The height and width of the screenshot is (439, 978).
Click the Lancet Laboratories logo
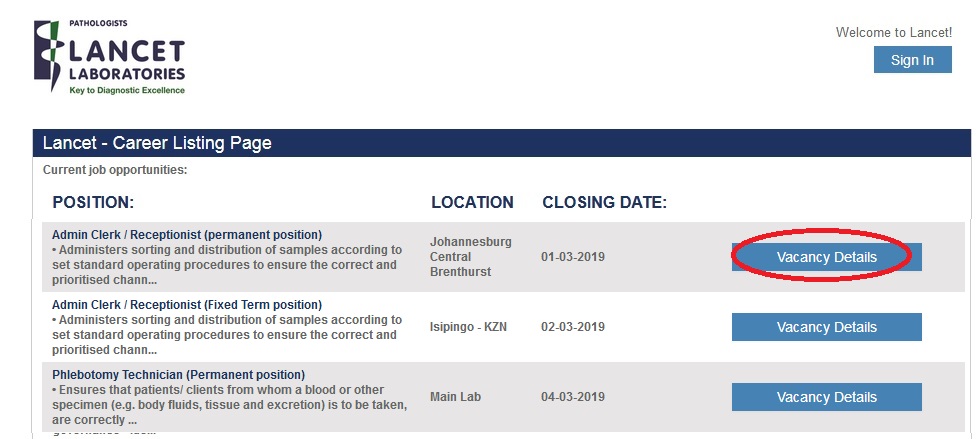click(110, 59)
